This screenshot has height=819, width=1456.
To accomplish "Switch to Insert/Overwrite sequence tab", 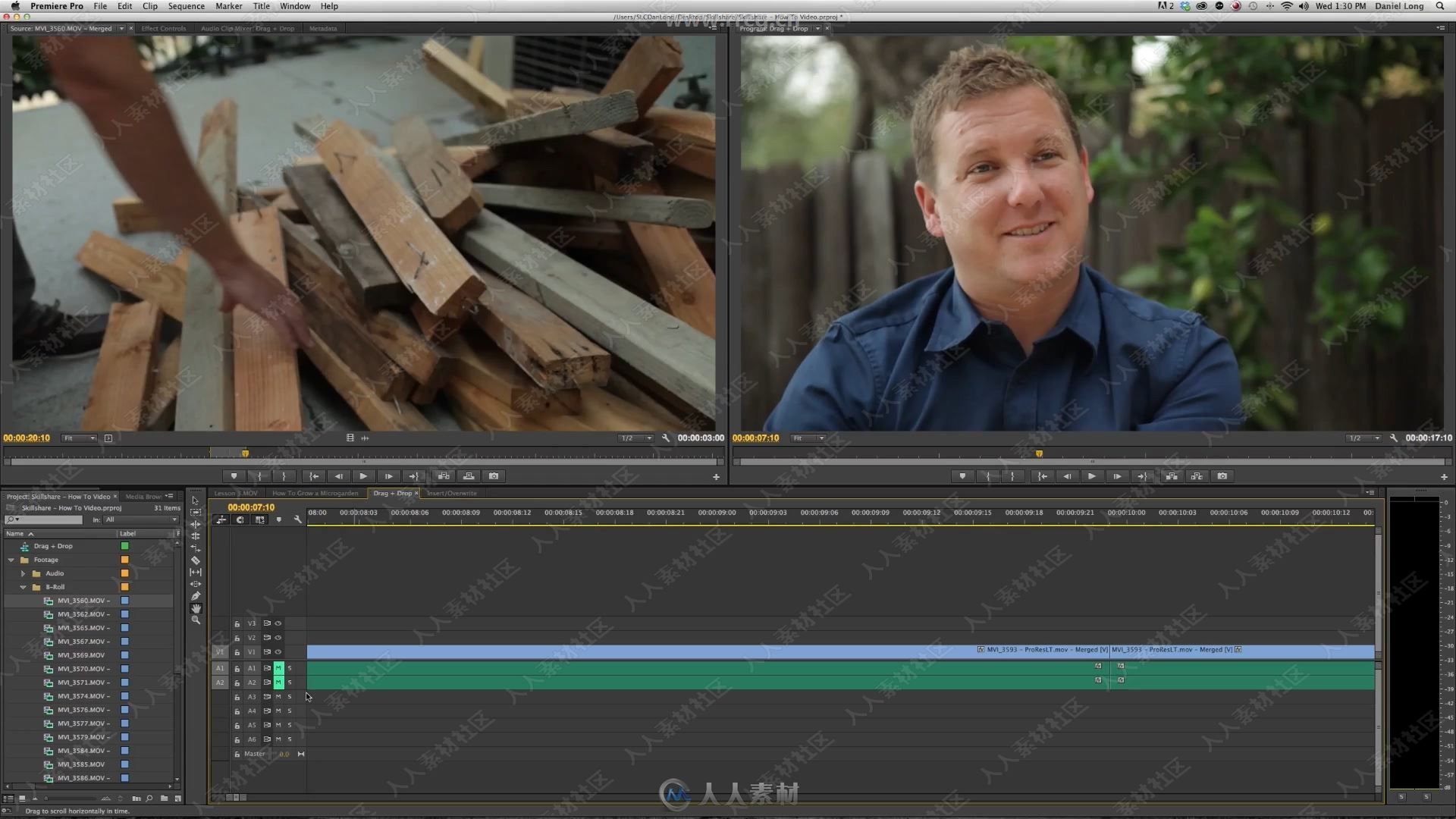I will tap(452, 493).
